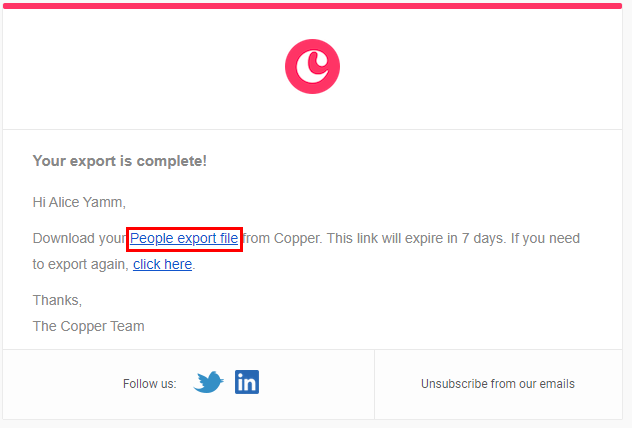Open the Twitter follow icon
This screenshot has height=428, width=632.
click(208, 382)
